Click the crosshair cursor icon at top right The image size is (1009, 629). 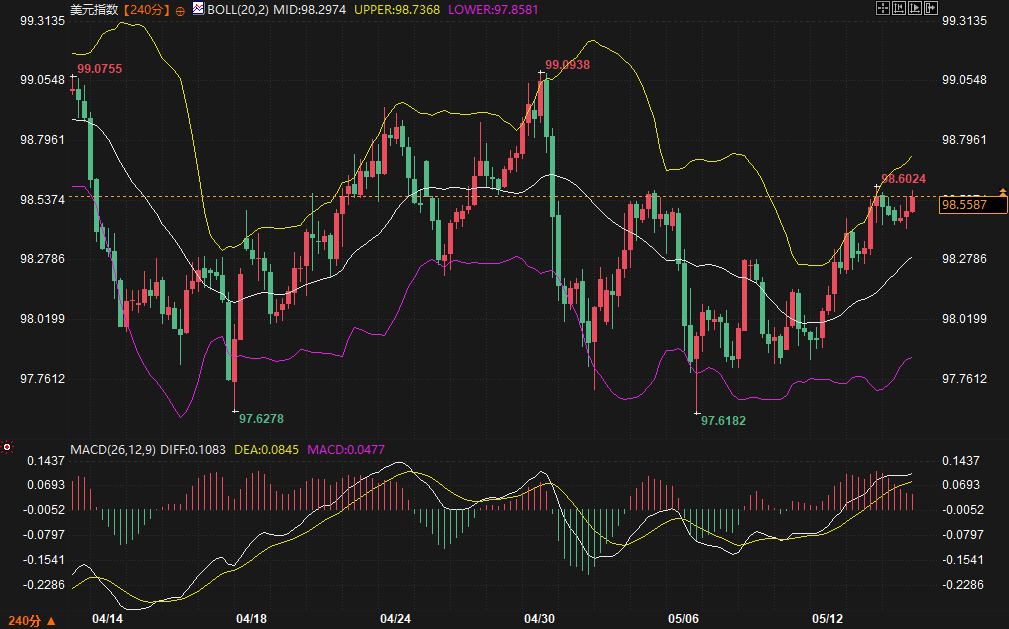pos(883,8)
